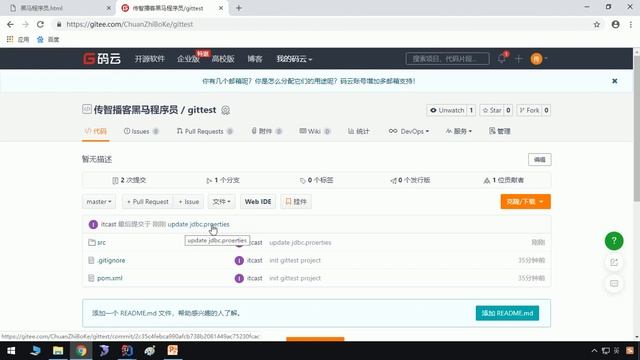Image resolution: width=640 pixels, height=360 pixels.
Task: Go back in browser history
Action: (10, 24)
